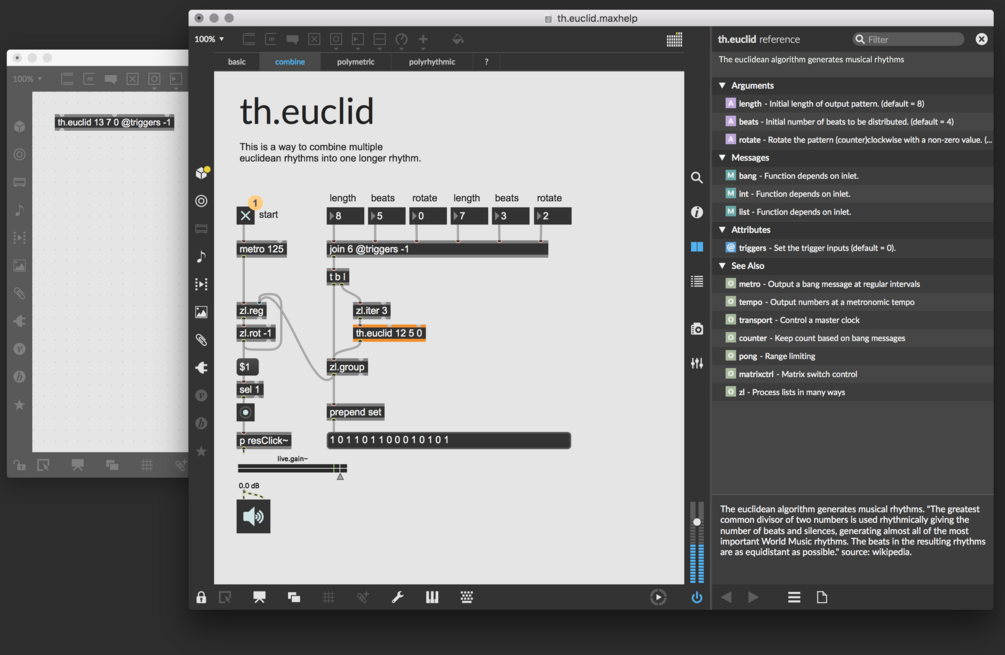Open the 100% zoom dropdown

tap(210, 39)
